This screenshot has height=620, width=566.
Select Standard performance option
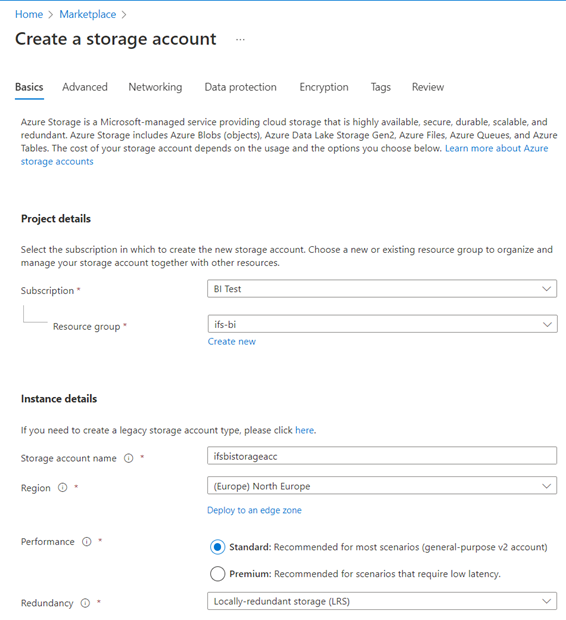(218, 547)
